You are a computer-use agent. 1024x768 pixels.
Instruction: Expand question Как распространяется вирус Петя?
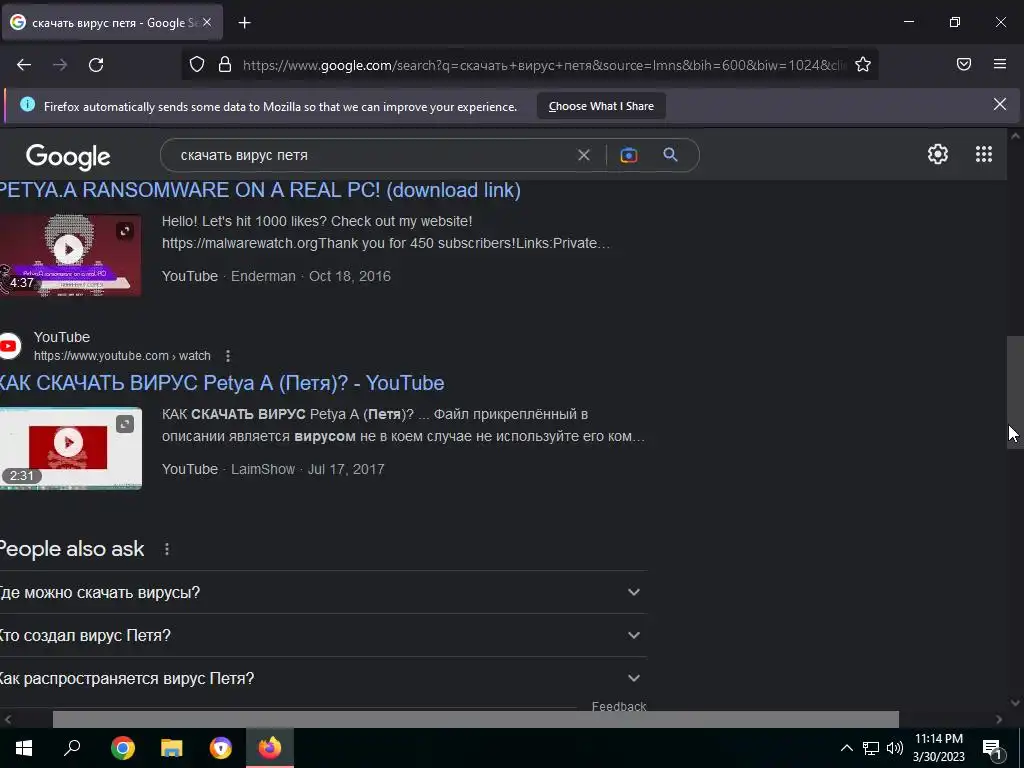pos(323,679)
